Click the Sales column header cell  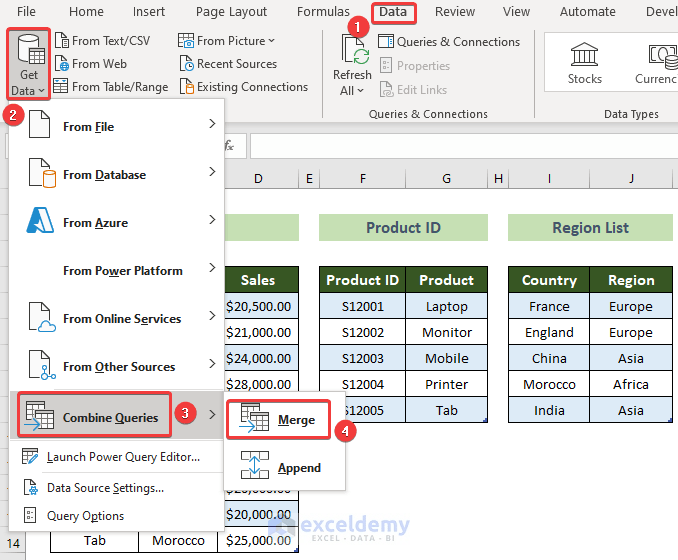[x=261, y=280]
